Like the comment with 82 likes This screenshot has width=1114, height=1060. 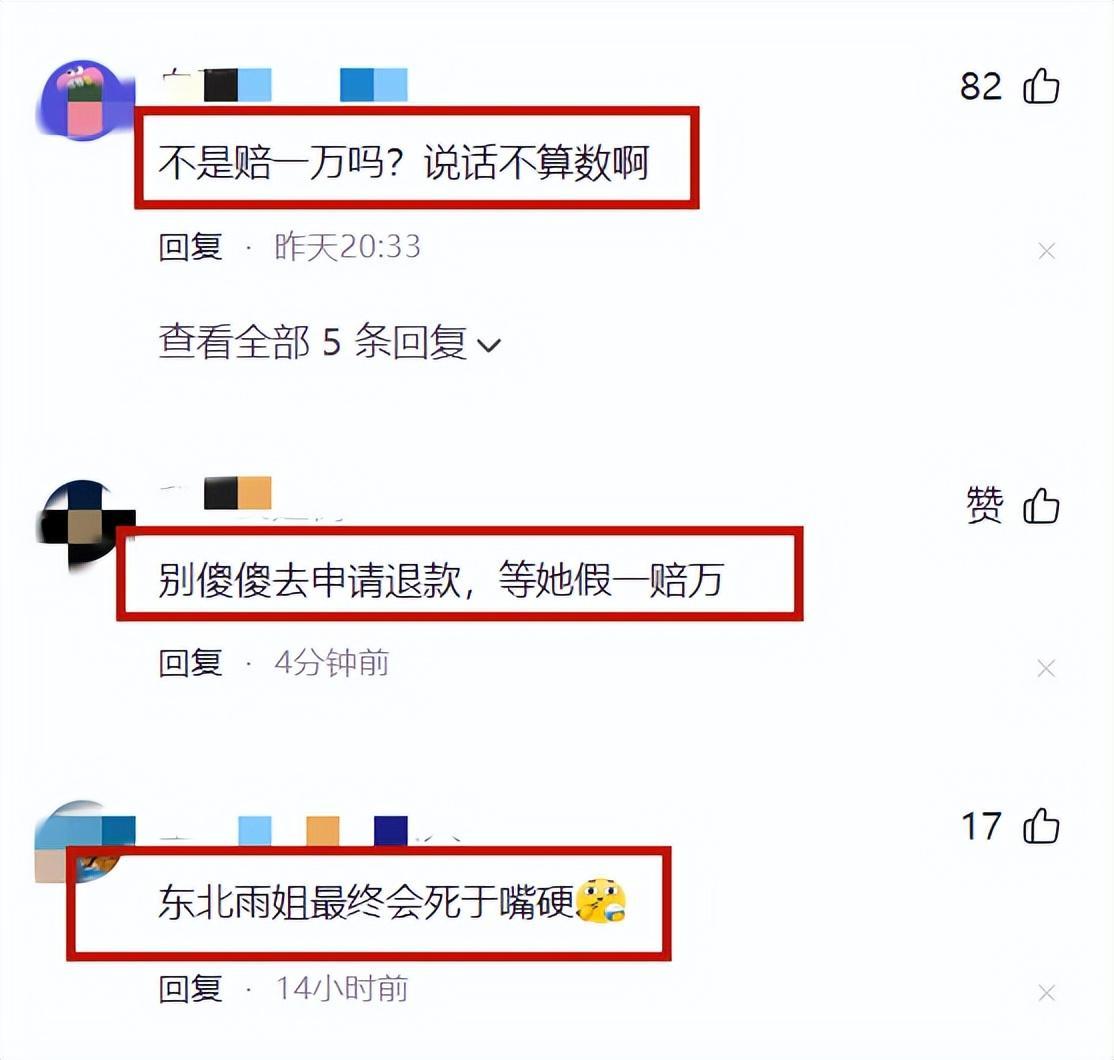1041,85
